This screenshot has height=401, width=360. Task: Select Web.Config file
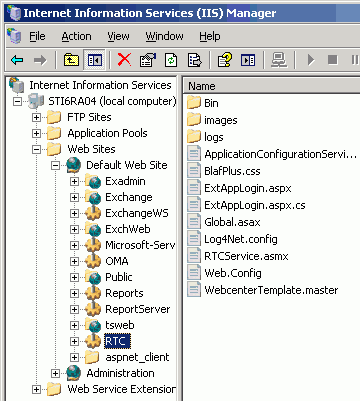click(x=233, y=273)
